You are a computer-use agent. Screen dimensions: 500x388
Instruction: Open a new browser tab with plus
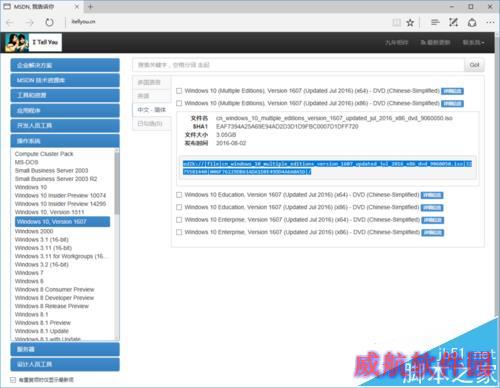point(90,7)
